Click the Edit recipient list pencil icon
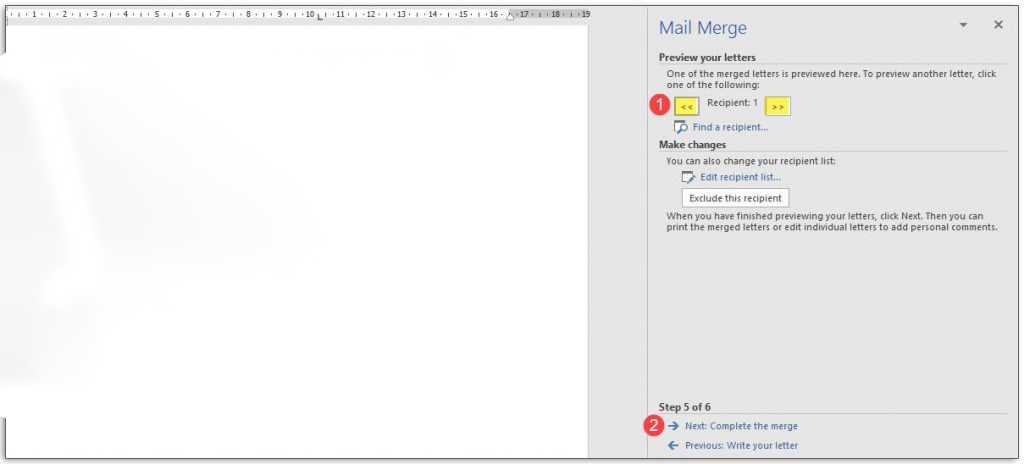The width and height of the screenshot is (1024, 464). click(x=688, y=177)
